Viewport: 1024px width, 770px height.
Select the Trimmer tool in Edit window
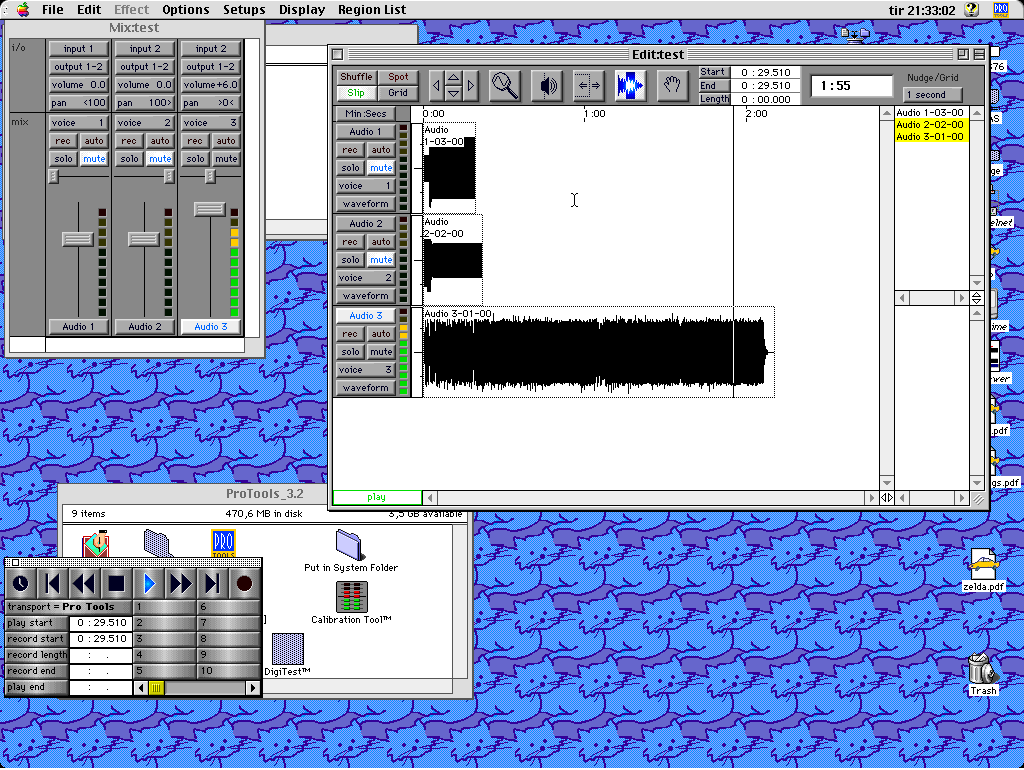tap(589, 86)
